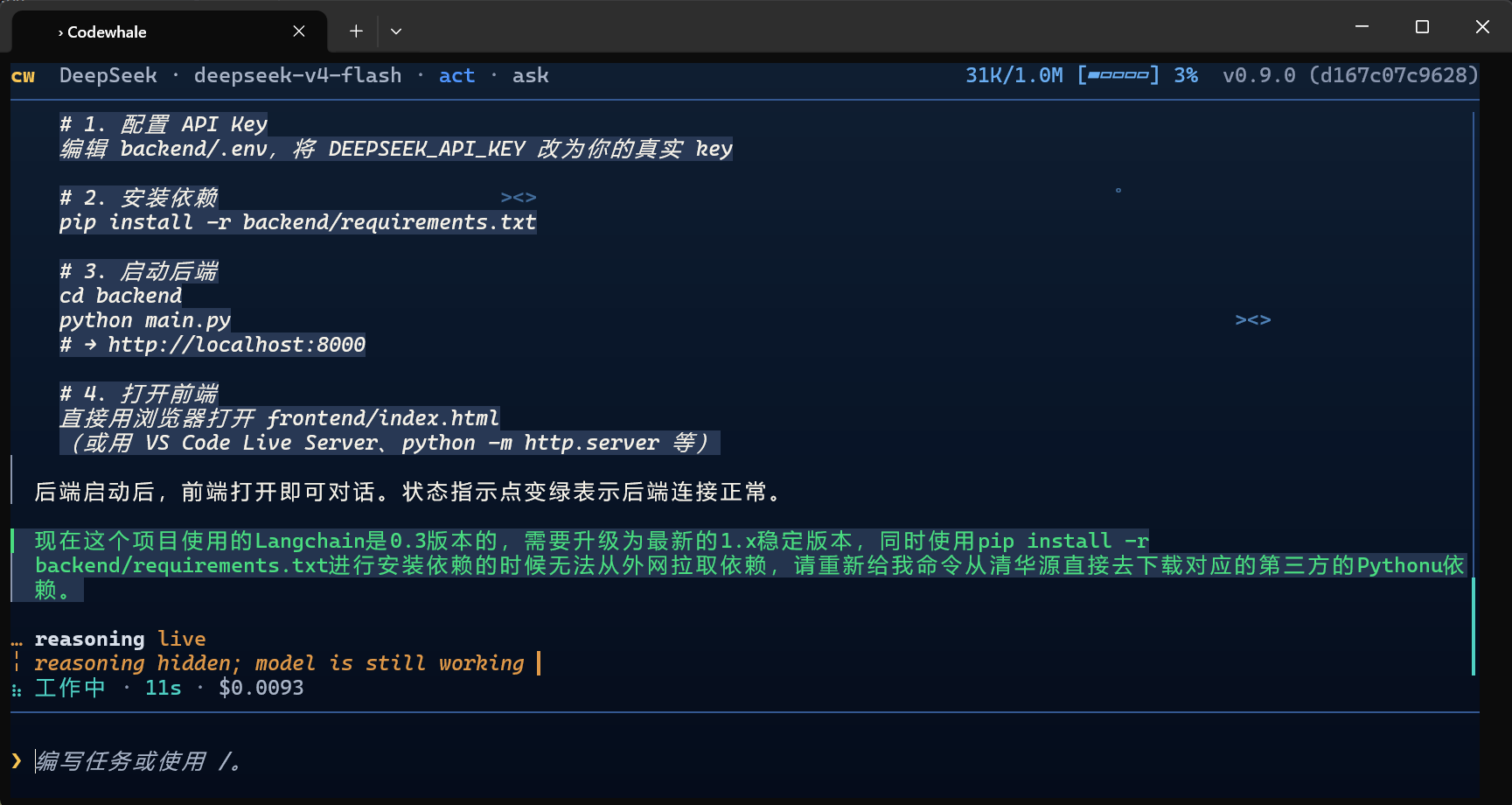Close the Codewhale terminal tab
Screen dimensions: 1512x805
[299, 31]
